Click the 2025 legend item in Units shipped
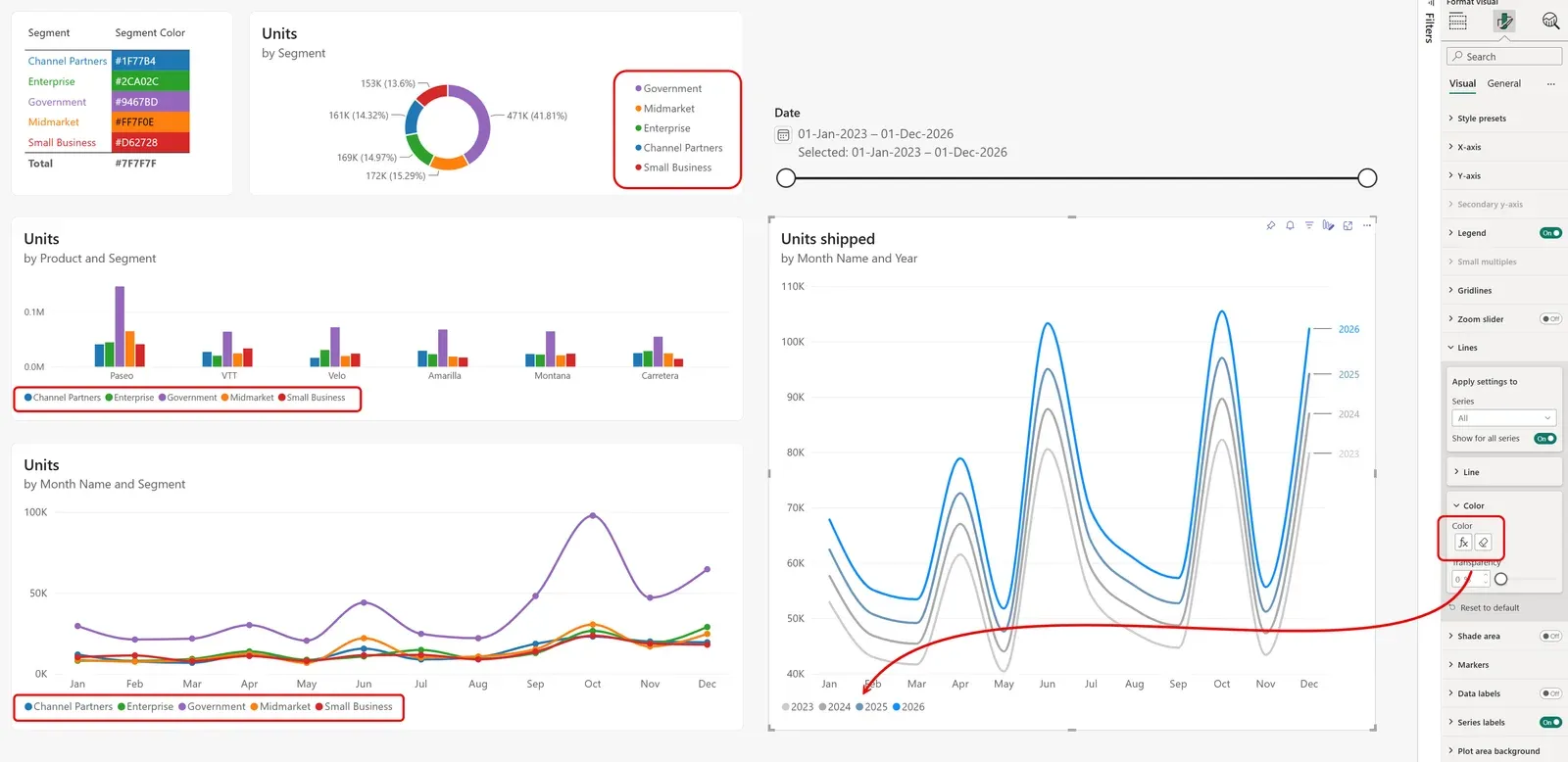 click(872, 707)
